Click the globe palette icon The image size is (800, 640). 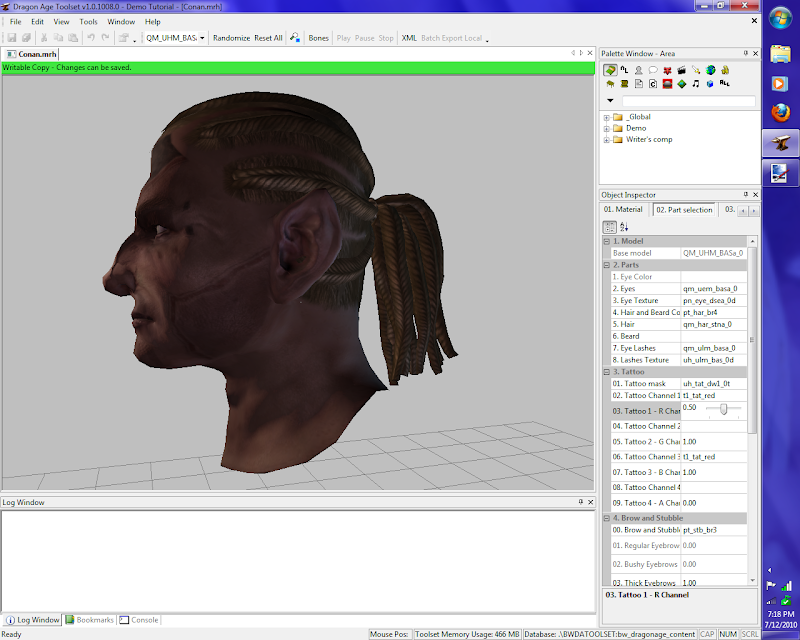click(x=710, y=70)
